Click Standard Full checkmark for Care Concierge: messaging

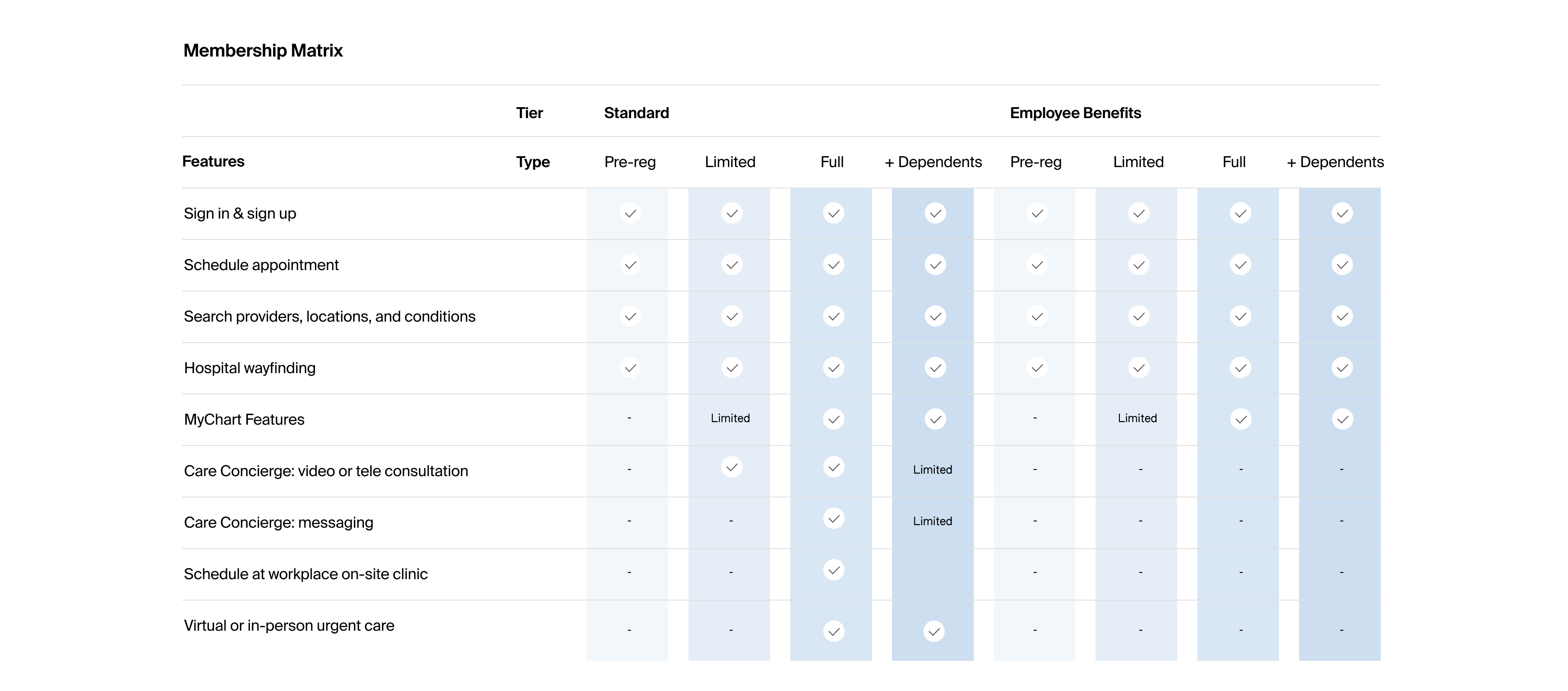coord(833,519)
